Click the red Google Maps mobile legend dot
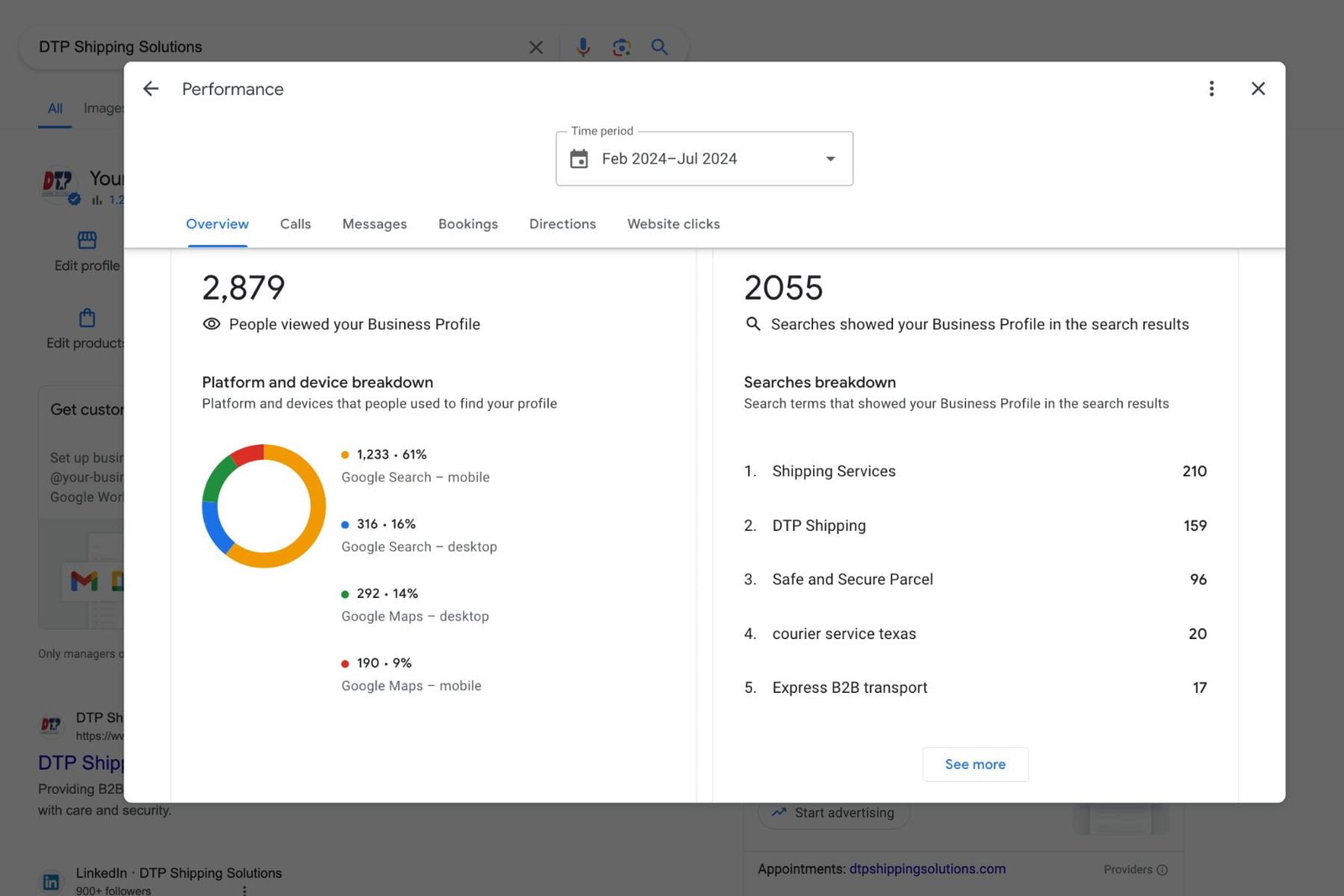 [344, 664]
